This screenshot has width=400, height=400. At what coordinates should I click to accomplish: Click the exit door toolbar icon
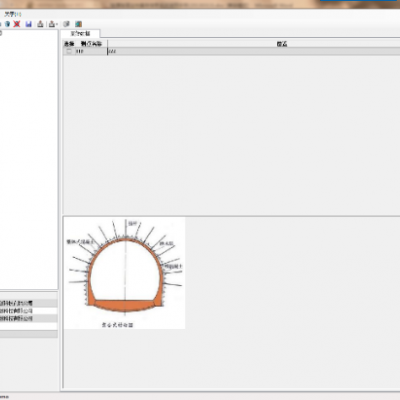point(78,24)
